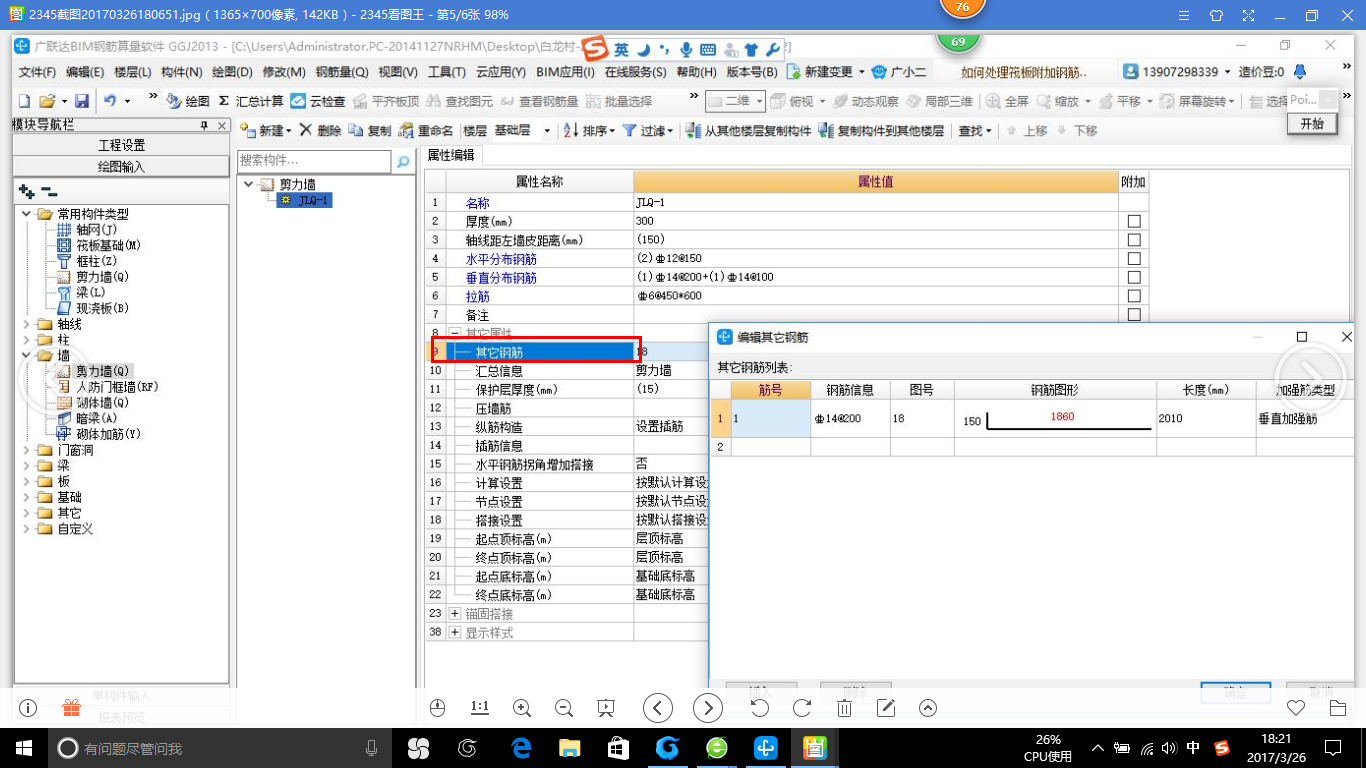Image resolution: width=1366 pixels, height=768 pixels.
Task: Click the orange gift icon
Action: point(71,708)
